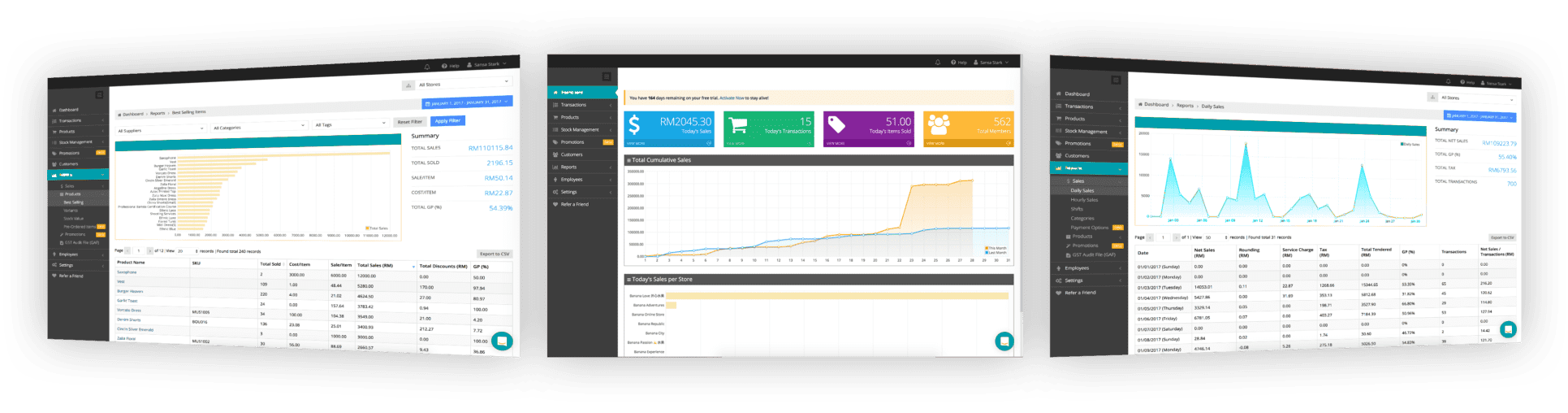Viewport: 1568px width, 413px height.
Task: Click Dashboard home icon in Daily Sales sidebar
Action: 1058,93
